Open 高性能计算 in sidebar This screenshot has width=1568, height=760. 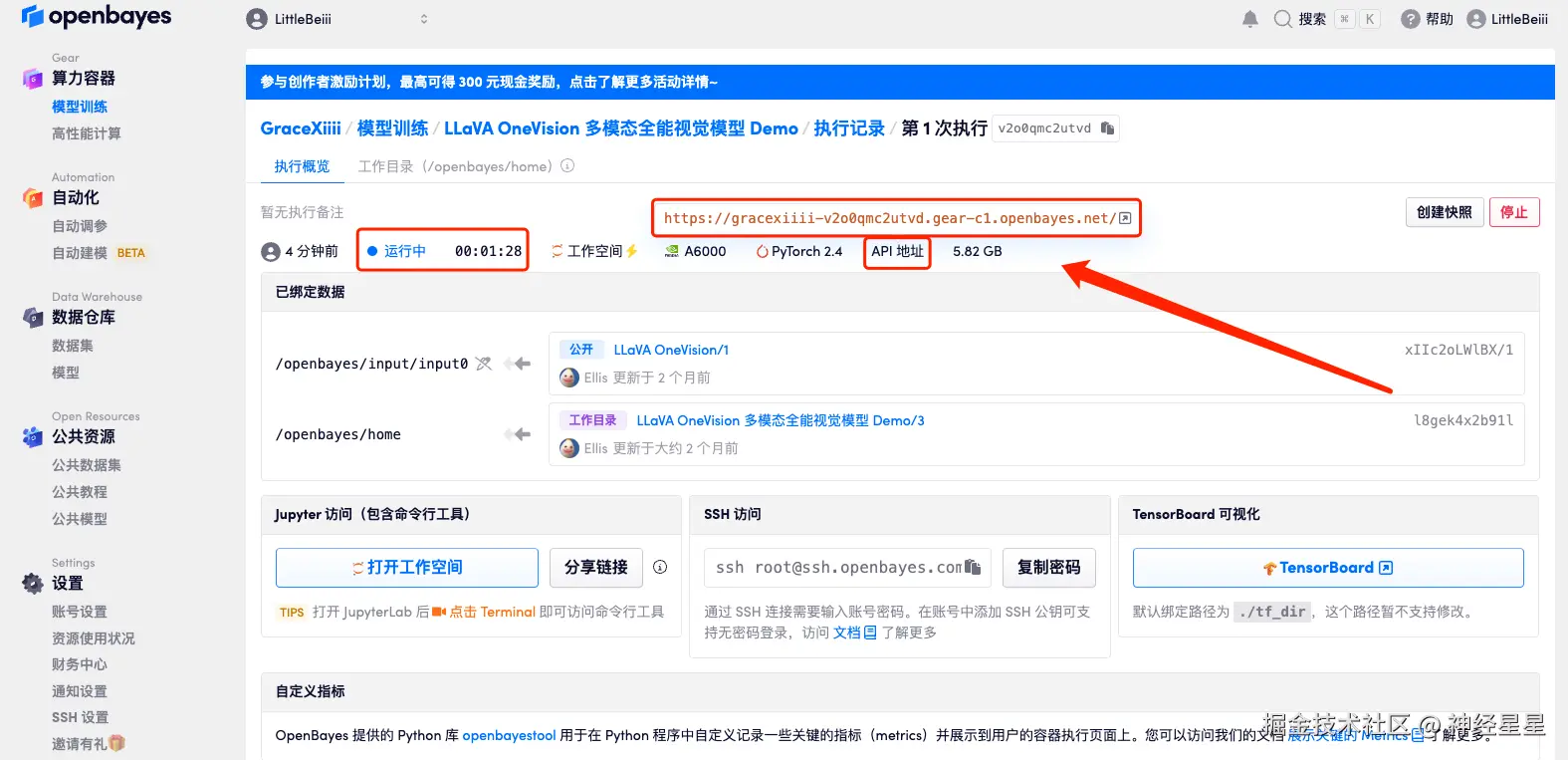87,133
